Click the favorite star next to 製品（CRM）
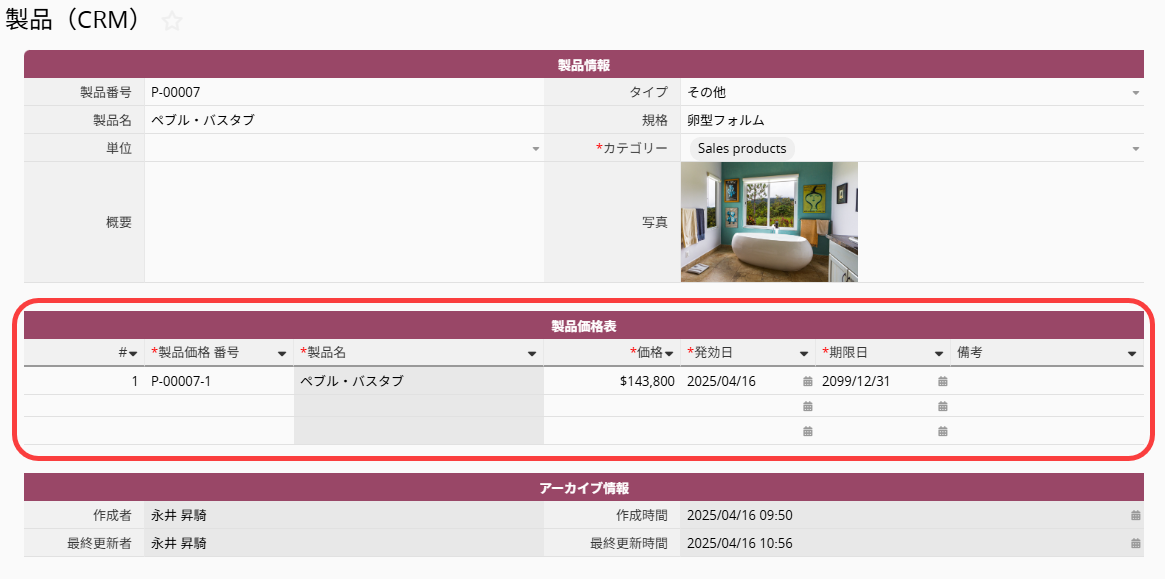The image size is (1165, 579). [172, 21]
